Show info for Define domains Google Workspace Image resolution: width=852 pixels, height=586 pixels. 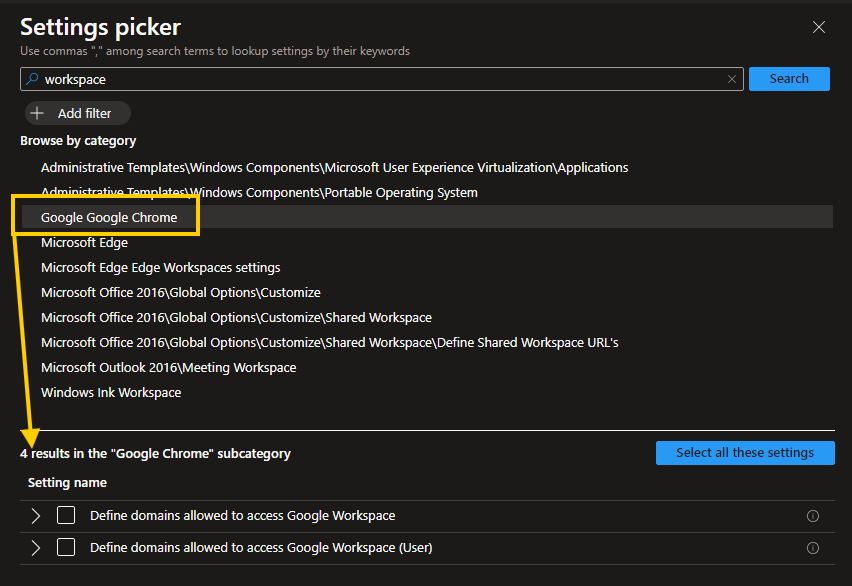(812, 517)
